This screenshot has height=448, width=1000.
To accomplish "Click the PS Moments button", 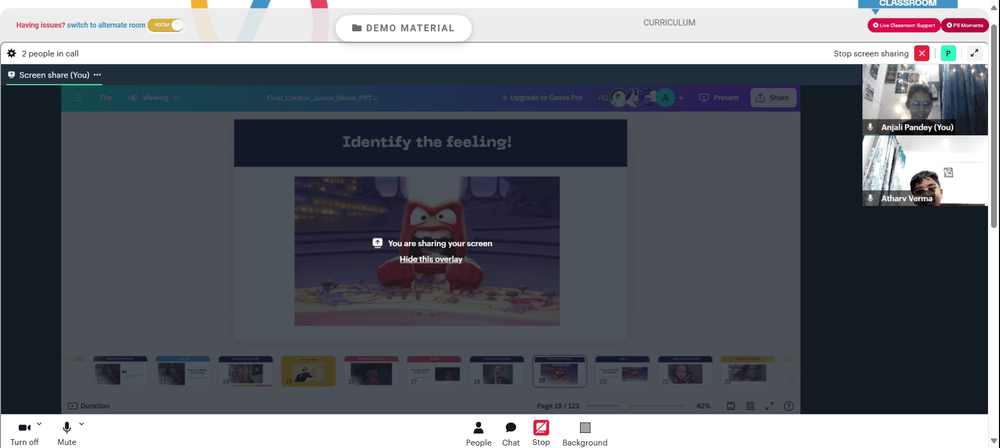I will pos(965,25).
